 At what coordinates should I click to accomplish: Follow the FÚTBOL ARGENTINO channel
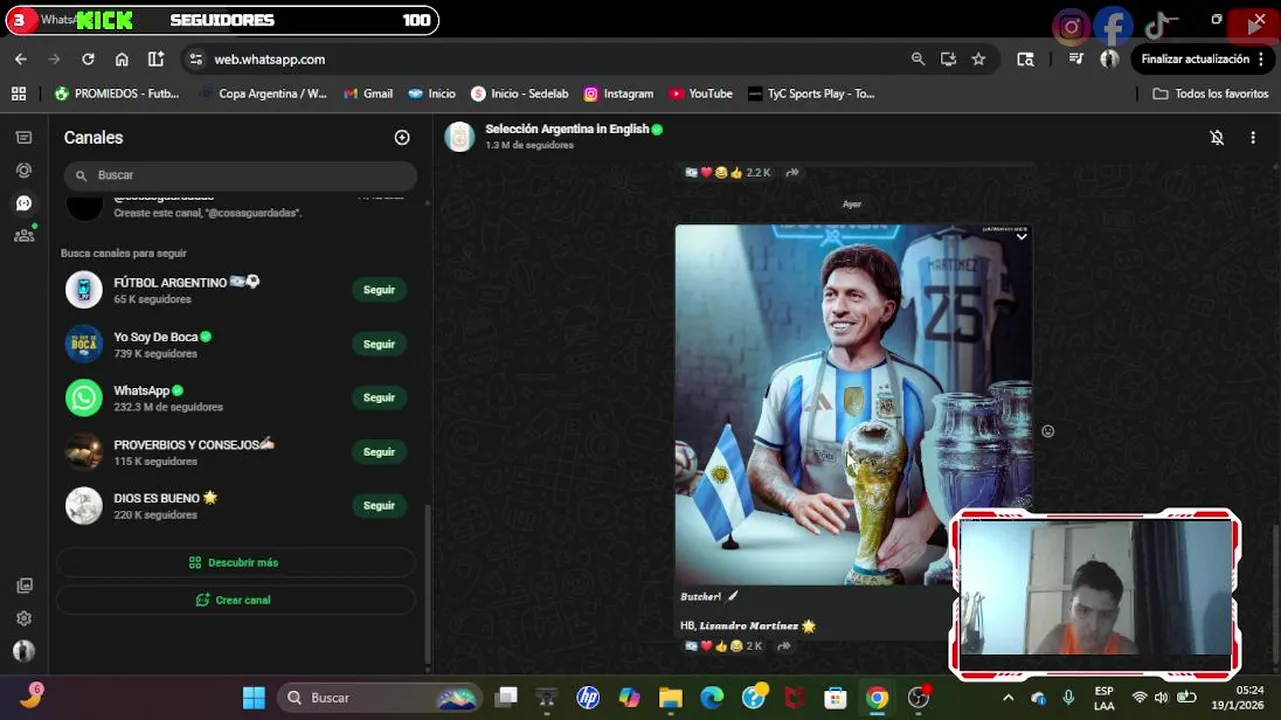click(x=379, y=290)
